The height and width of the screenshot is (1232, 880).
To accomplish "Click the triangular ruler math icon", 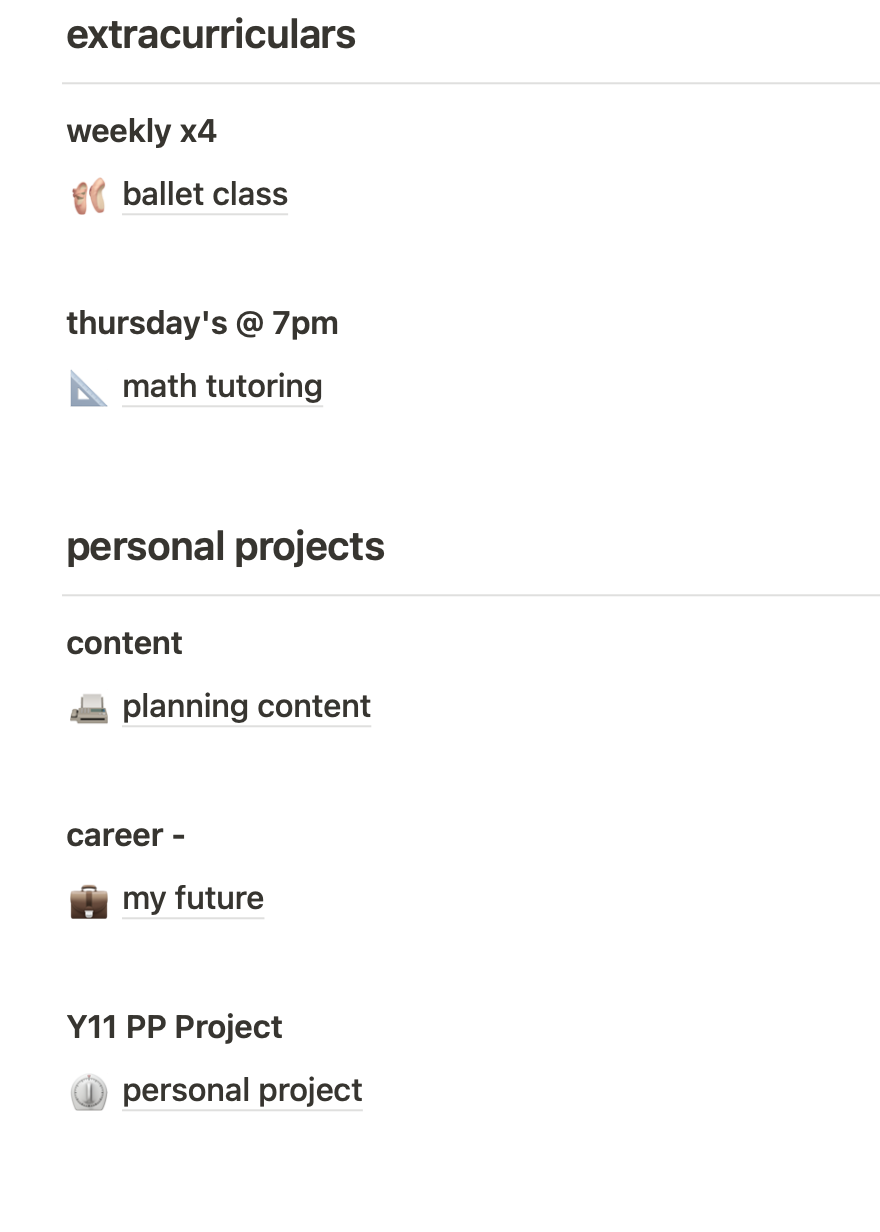I will click(x=89, y=387).
